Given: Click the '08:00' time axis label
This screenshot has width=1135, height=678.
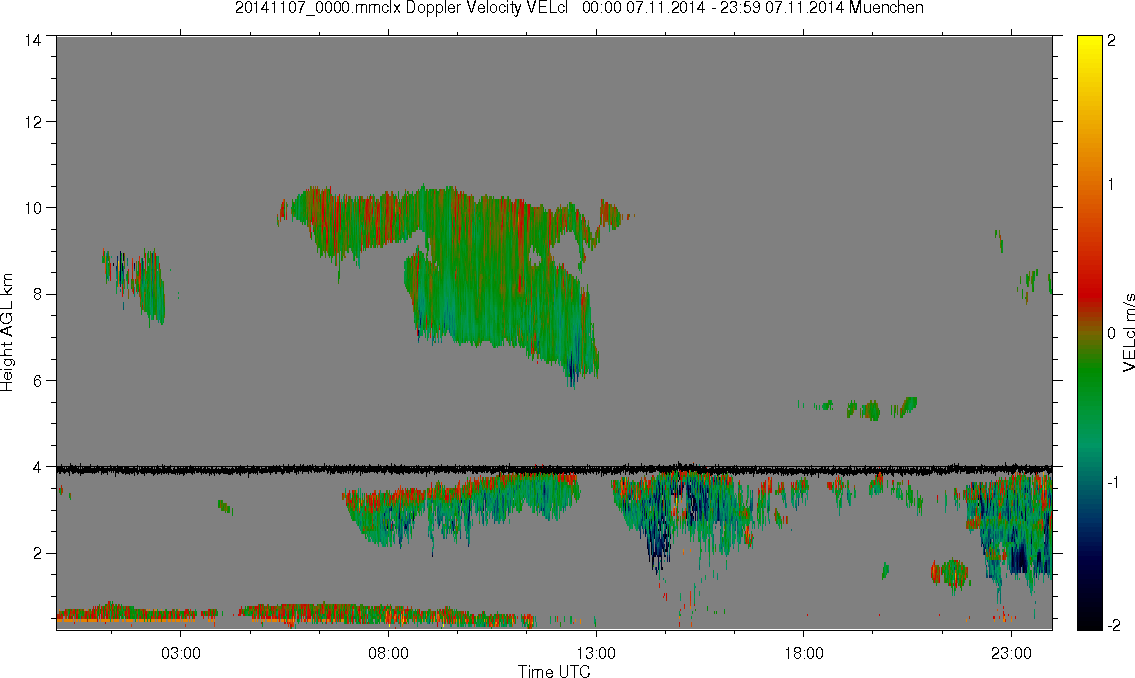Looking at the screenshot, I should [x=388, y=653].
